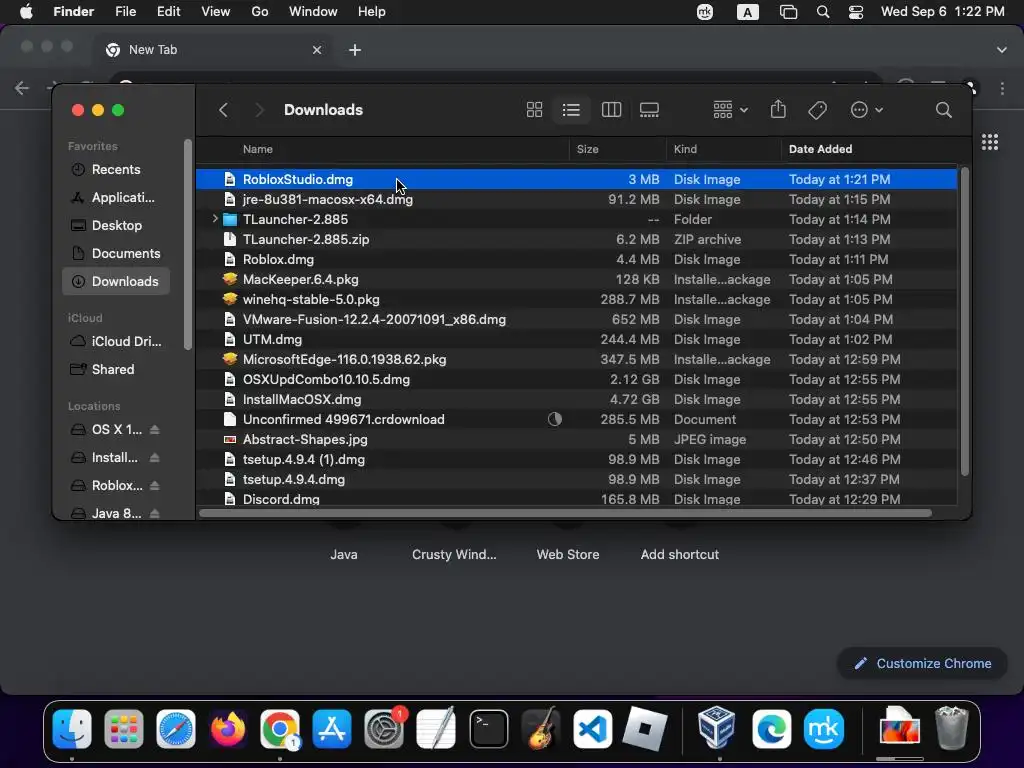The image size is (1024, 768).
Task: Click Add shortcut in Chrome new tab
Action: click(x=680, y=554)
